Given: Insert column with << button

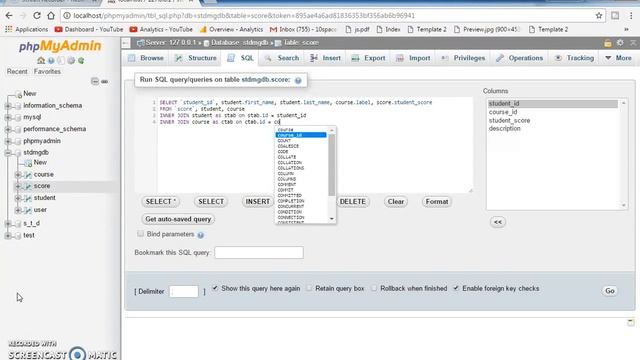Looking at the screenshot, I should (498, 222).
